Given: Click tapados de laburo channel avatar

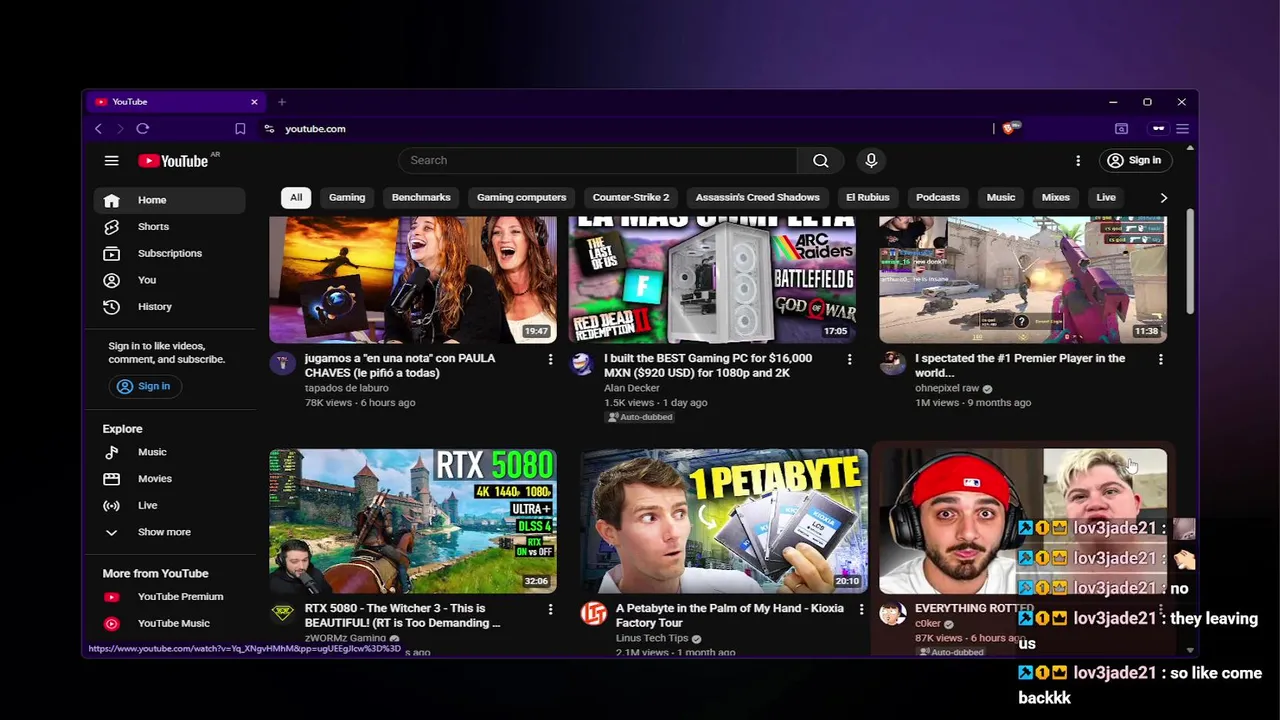Looking at the screenshot, I should pos(283,364).
